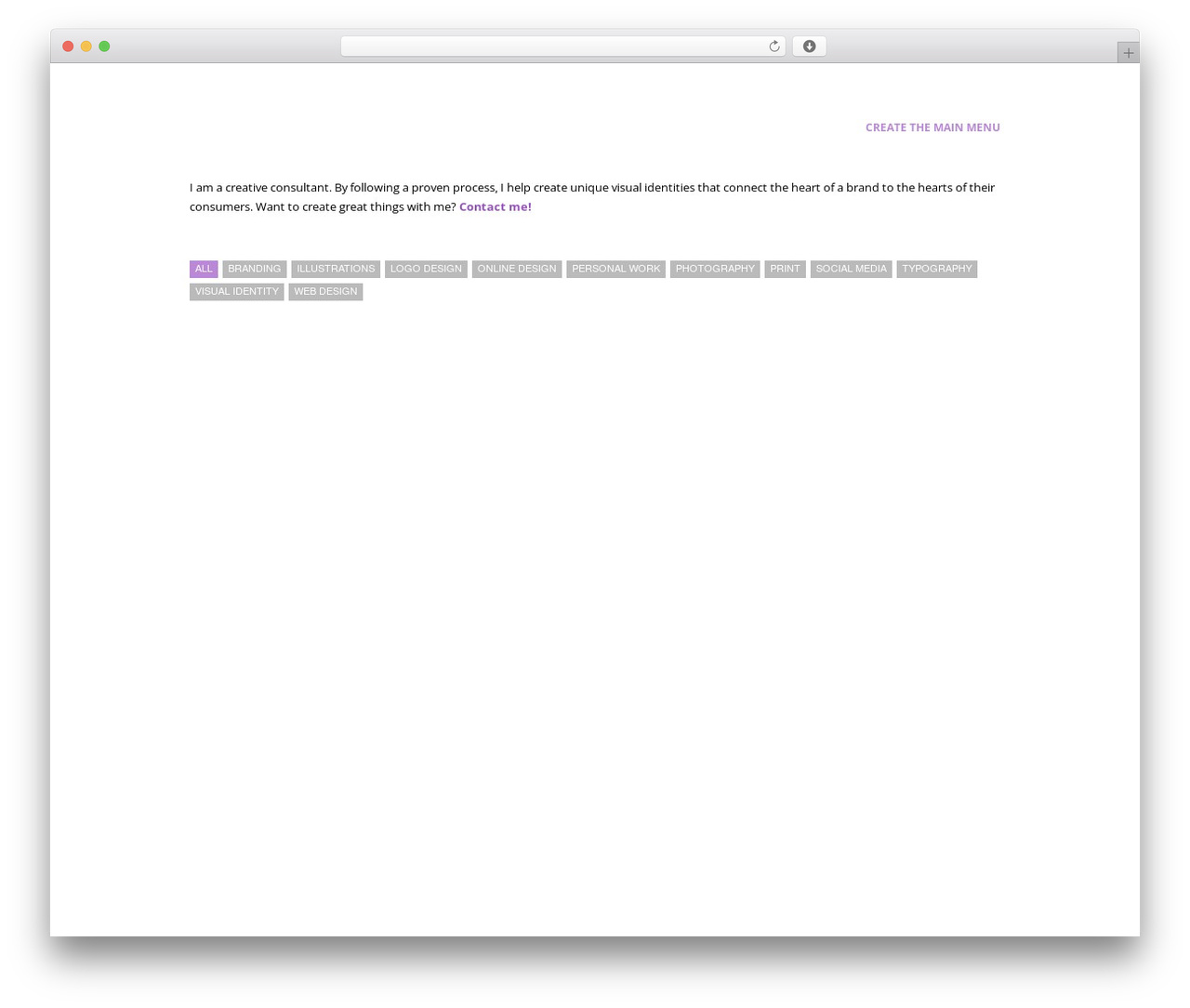Click the browser reload icon

773,46
